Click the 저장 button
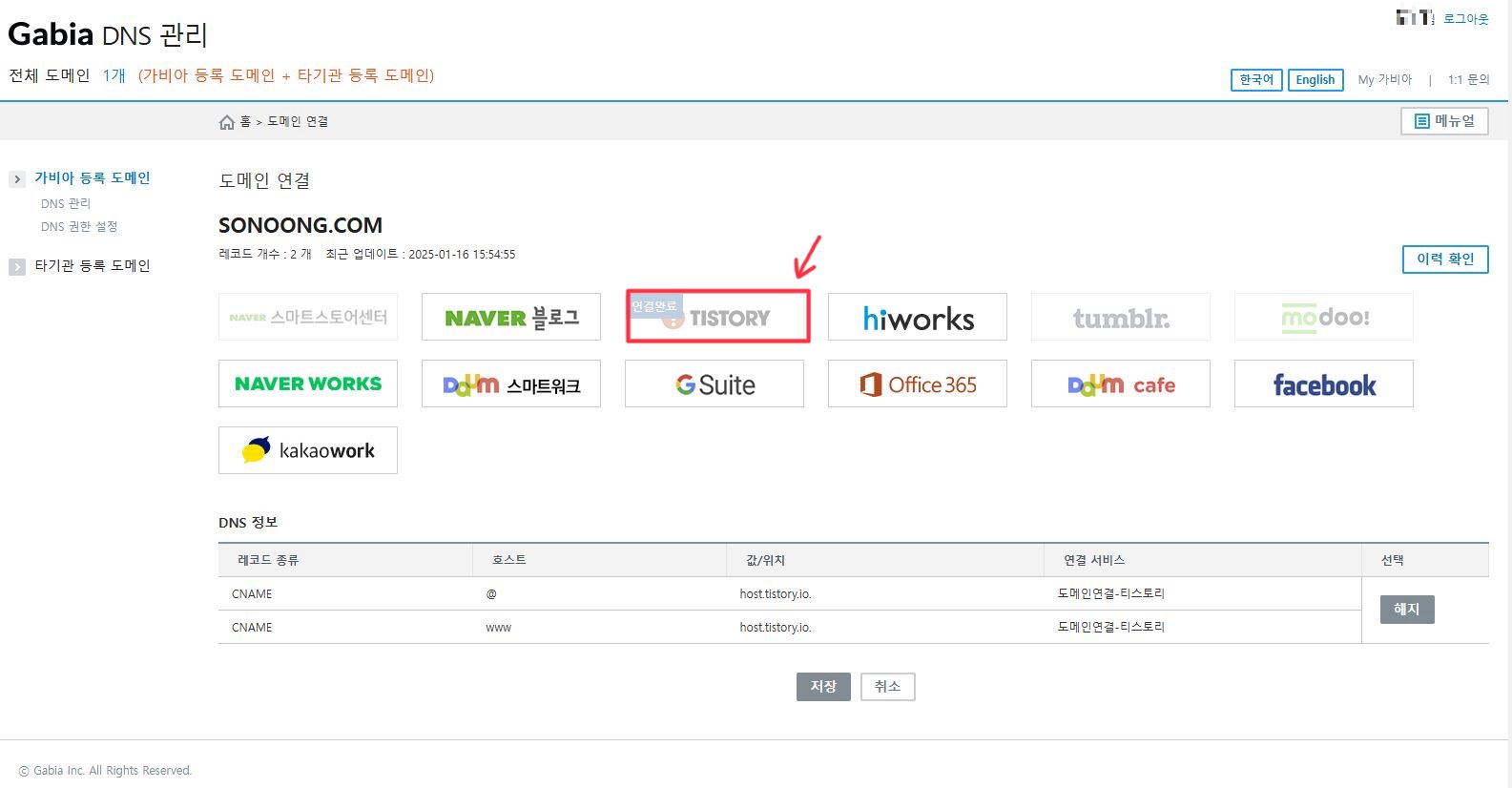Image resolution: width=1512 pixels, height=788 pixels. pos(823,687)
